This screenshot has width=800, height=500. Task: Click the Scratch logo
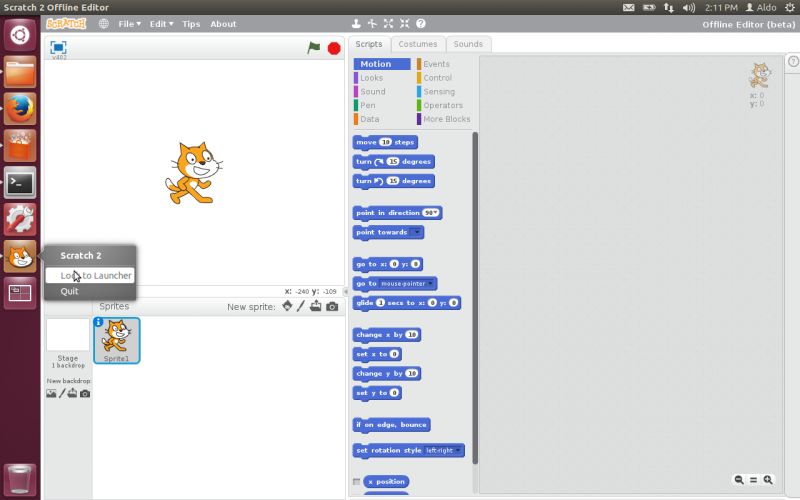click(66, 24)
